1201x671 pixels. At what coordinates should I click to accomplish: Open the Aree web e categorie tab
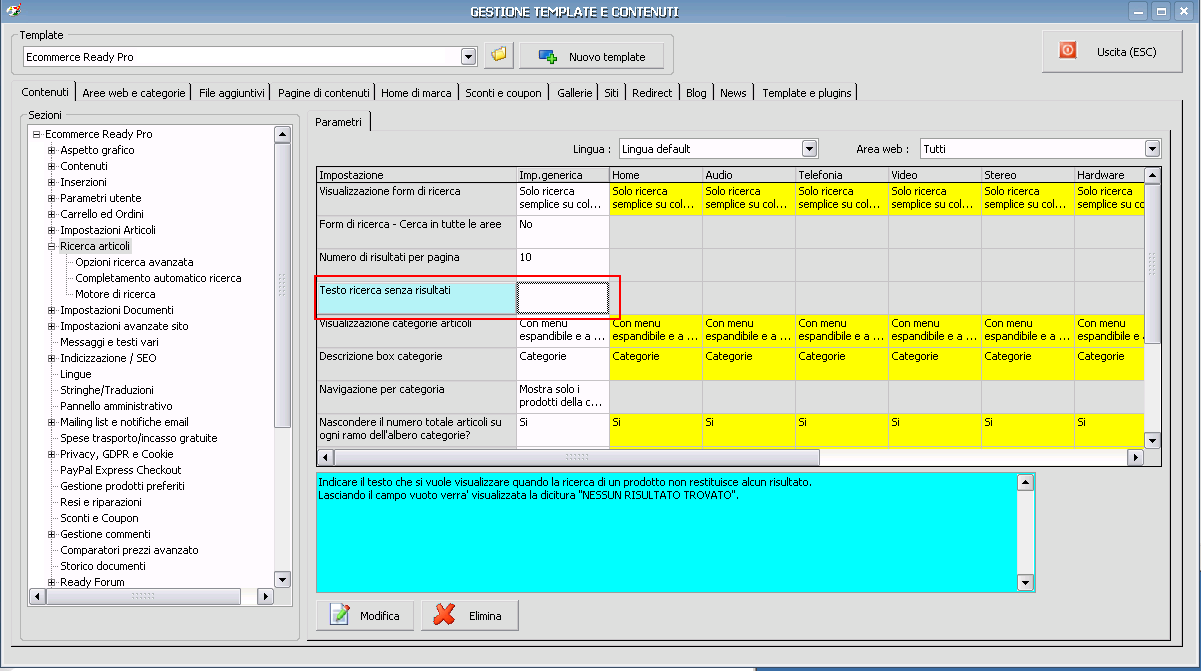click(134, 93)
